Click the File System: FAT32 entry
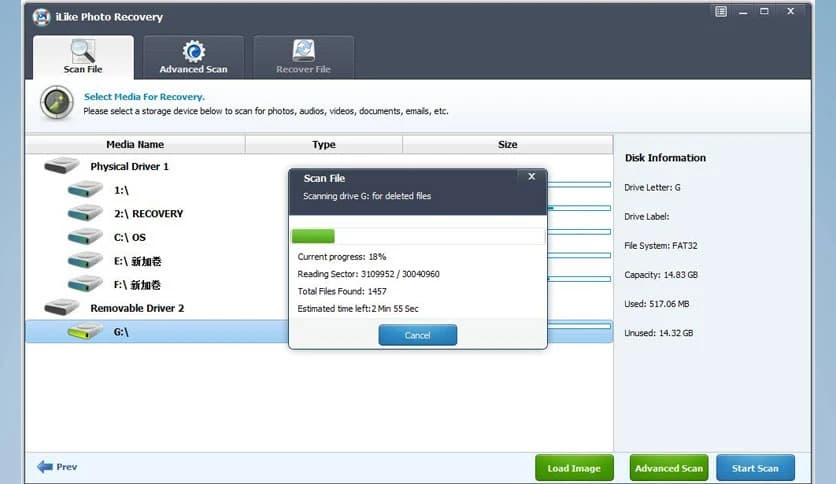 coord(661,246)
